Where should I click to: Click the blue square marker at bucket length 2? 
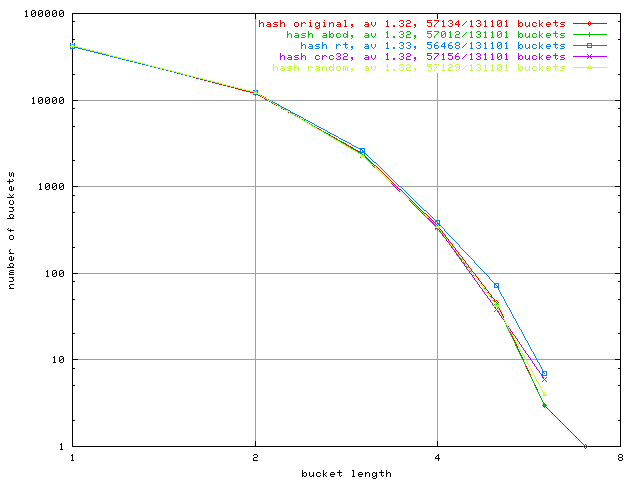256,92
